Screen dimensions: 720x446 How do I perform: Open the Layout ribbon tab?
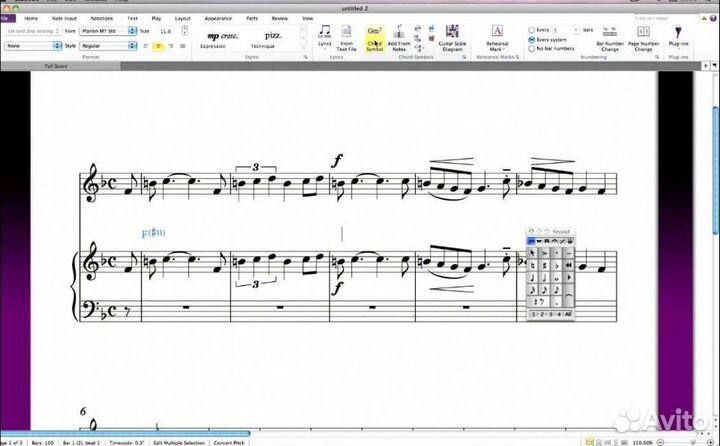click(182, 18)
